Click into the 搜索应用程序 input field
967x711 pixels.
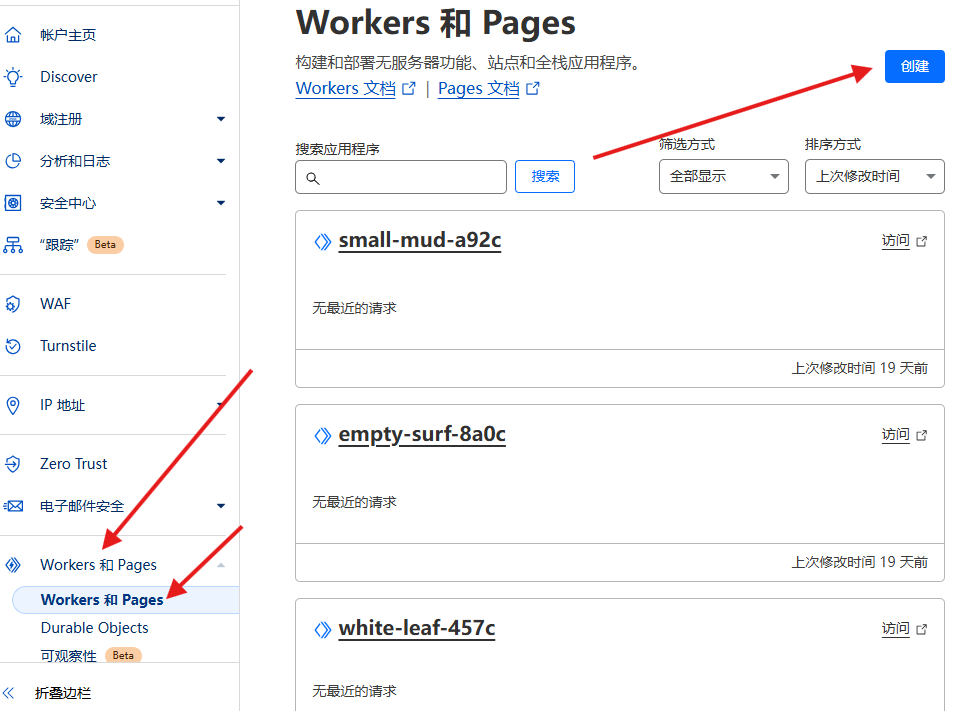[401, 177]
